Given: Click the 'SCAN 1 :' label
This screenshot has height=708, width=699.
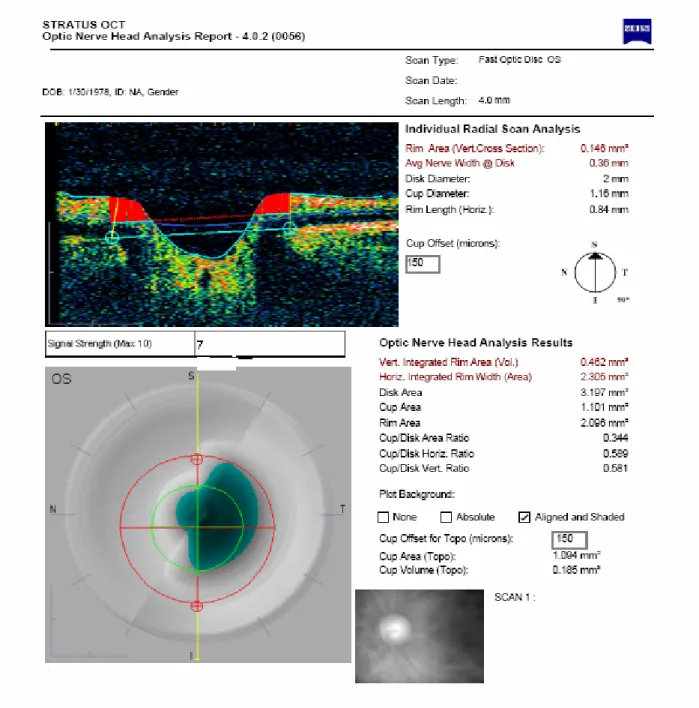Looking at the screenshot, I should click(x=515, y=597).
